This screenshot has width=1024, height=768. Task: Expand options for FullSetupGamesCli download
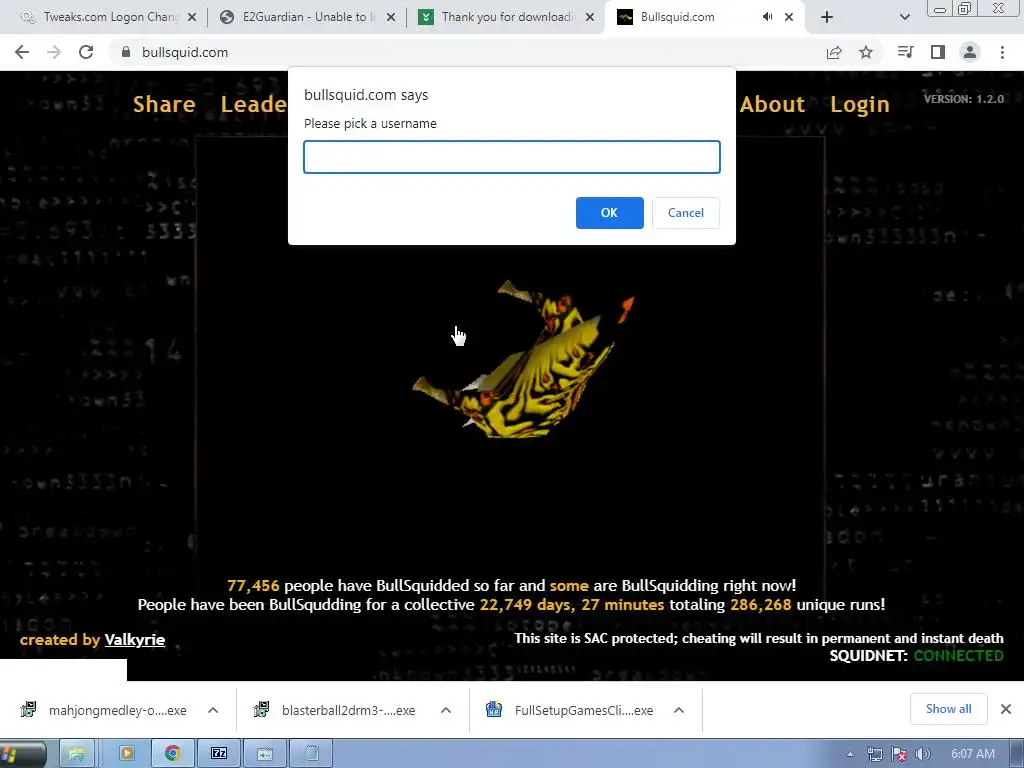679,710
